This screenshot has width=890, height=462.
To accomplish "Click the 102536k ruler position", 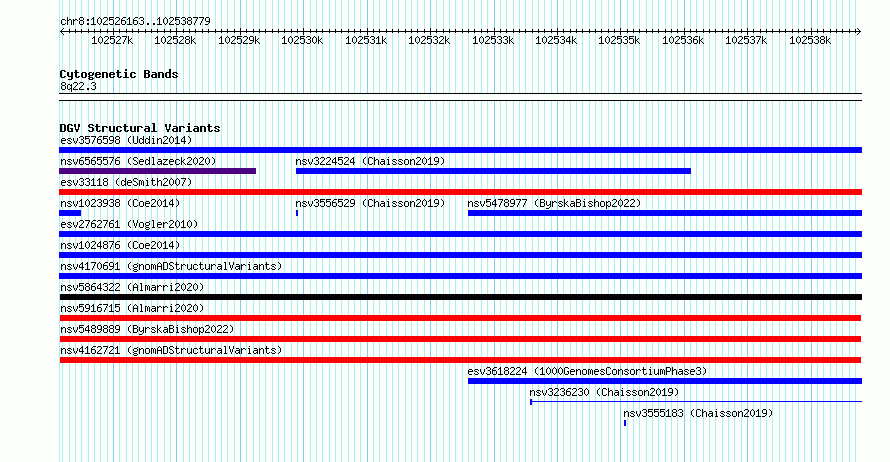I will point(683,40).
